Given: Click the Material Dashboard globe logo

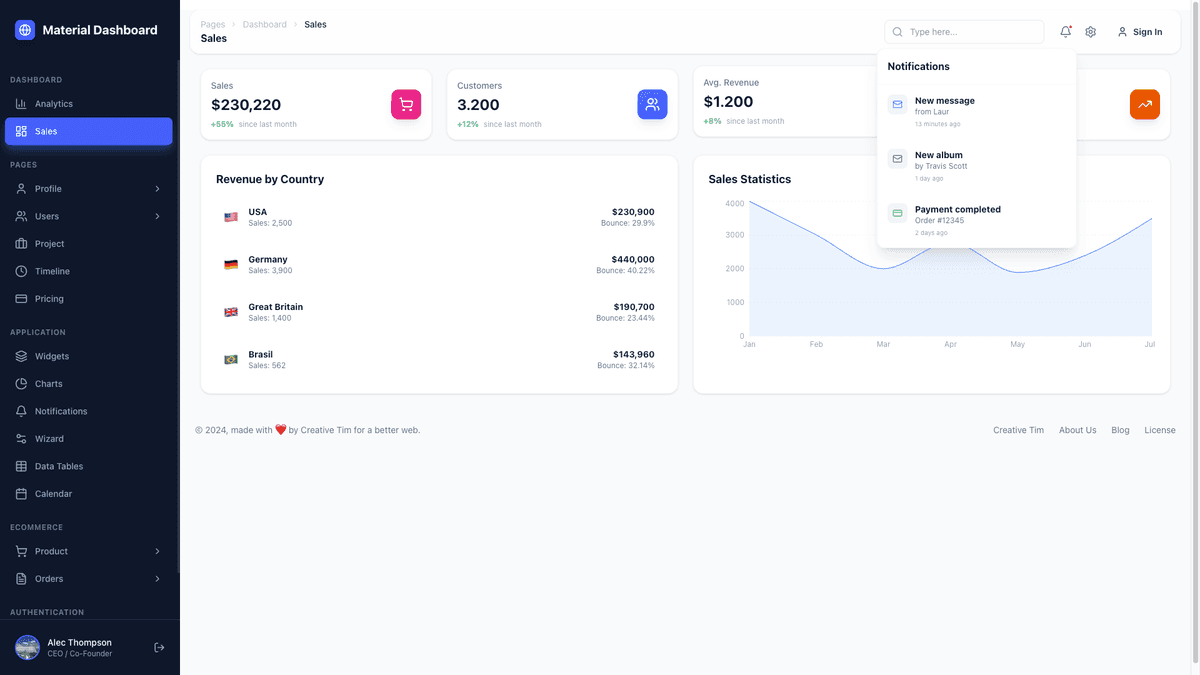Looking at the screenshot, I should coord(23,29).
